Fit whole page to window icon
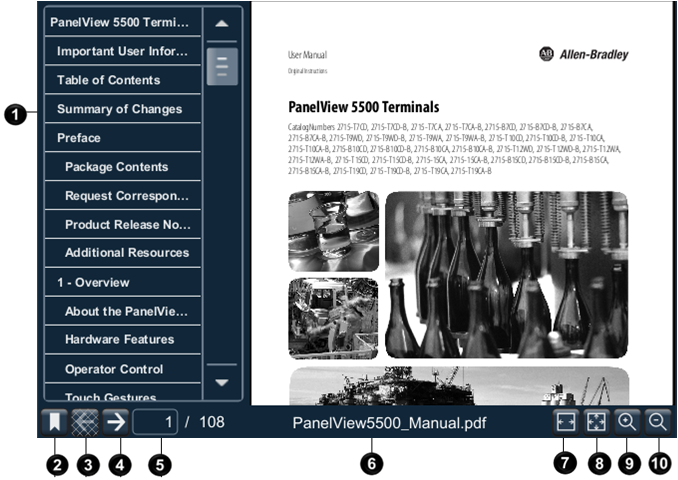 click(597, 422)
